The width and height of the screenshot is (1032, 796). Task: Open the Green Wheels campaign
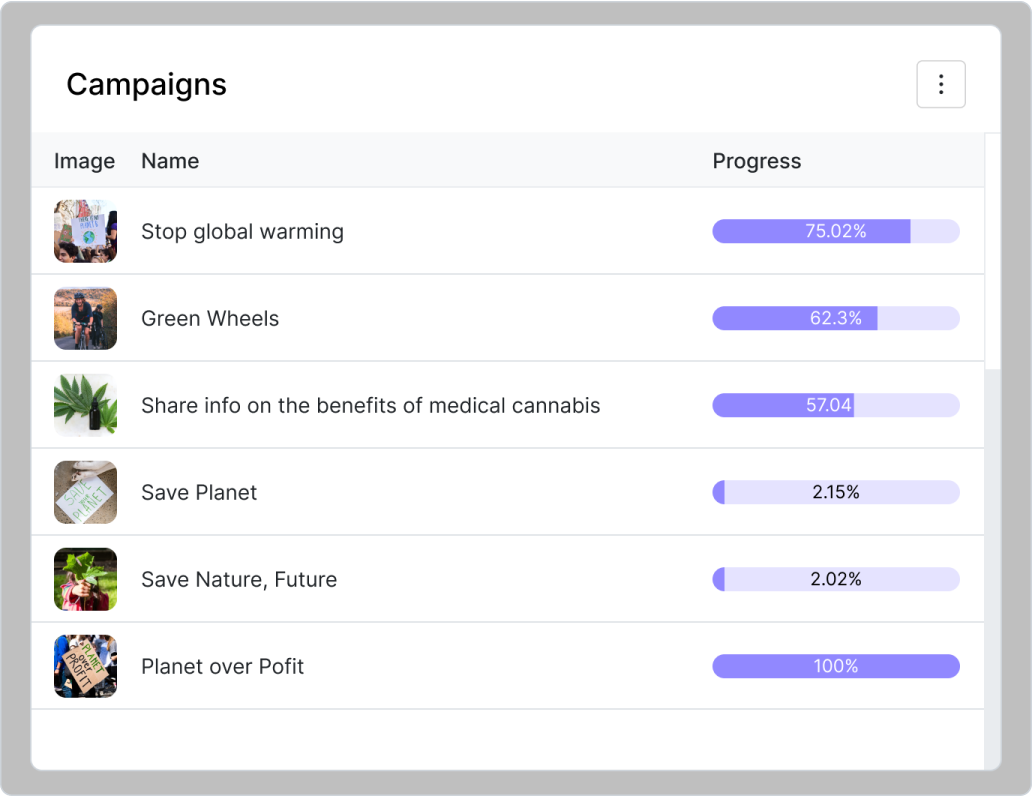pos(210,318)
